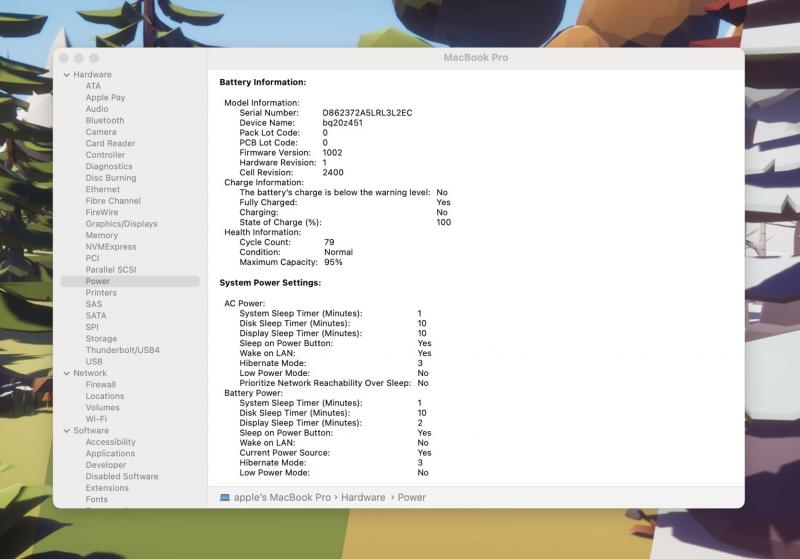Select the highlighted Power entry
The width and height of the screenshot is (800, 559).
(x=130, y=281)
